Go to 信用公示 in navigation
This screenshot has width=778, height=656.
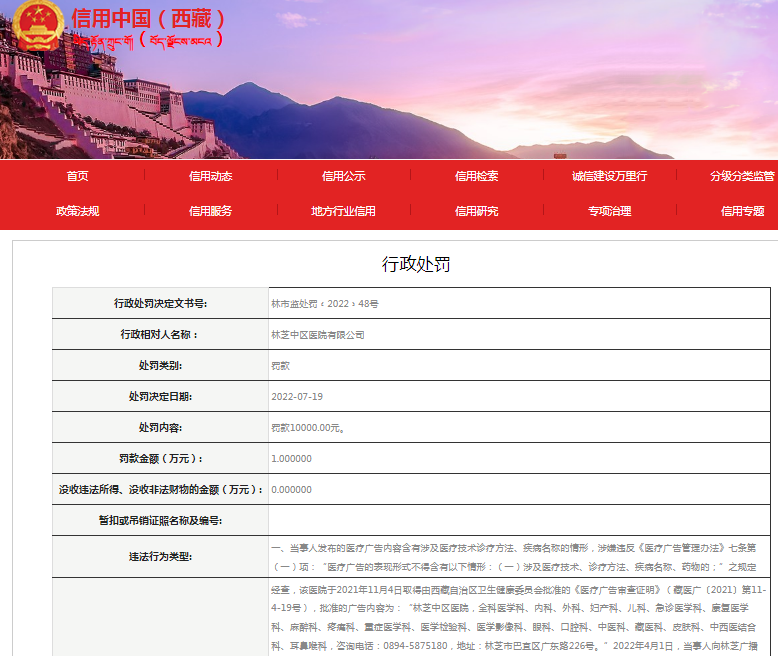click(343, 176)
